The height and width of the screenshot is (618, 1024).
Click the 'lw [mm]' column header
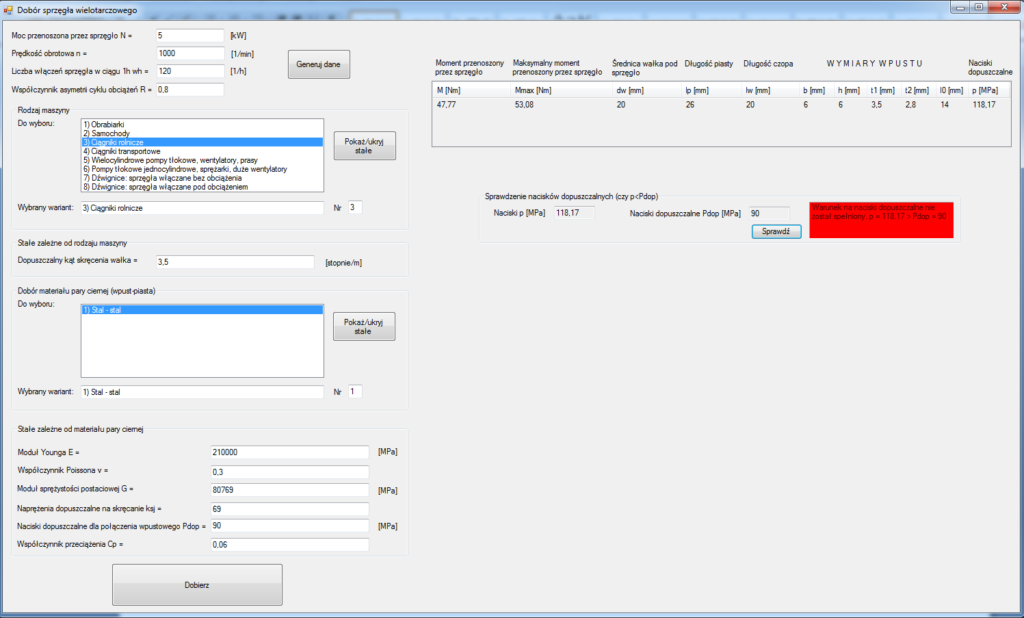tap(770, 90)
